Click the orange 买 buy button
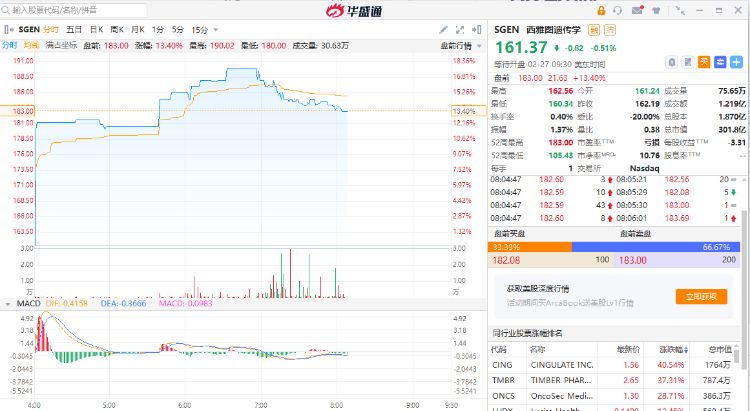Image resolution: width=750 pixels, height=411 pixels. [x=704, y=62]
